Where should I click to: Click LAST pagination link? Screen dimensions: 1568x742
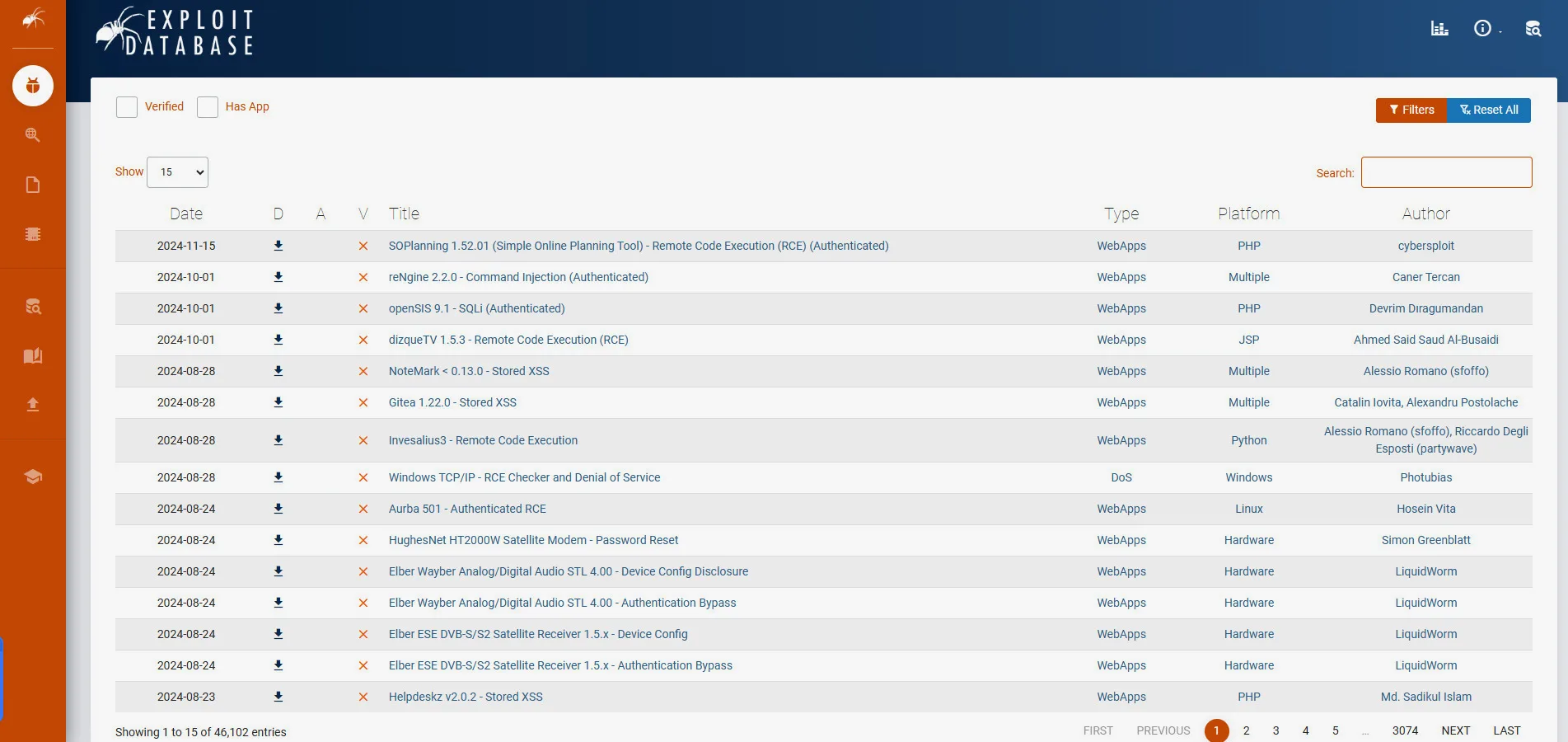point(1507,730)
